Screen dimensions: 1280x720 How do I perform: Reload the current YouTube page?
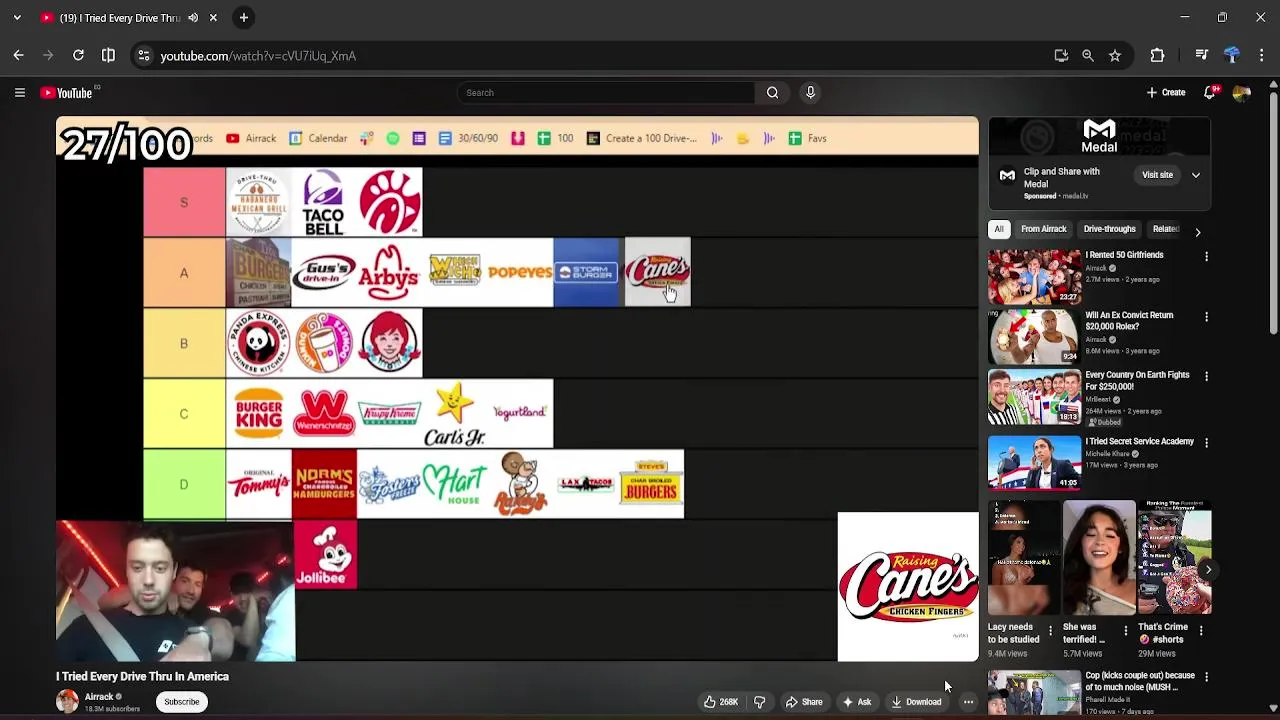pos(78,55)
